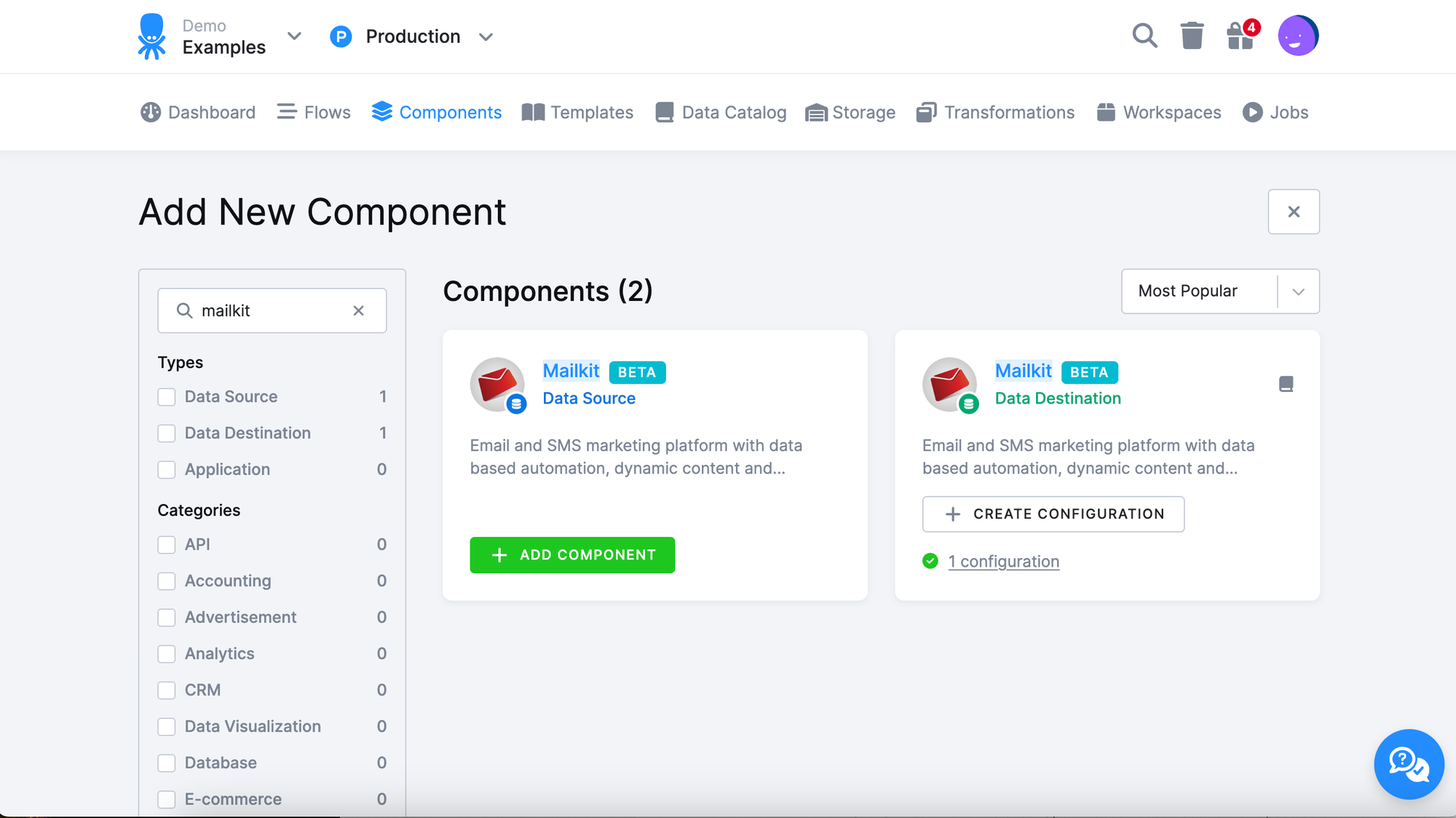Open the global search magnifier icon
Image resolution: width=1456 pixels, height=818 pixels.
pos(1144,35)
